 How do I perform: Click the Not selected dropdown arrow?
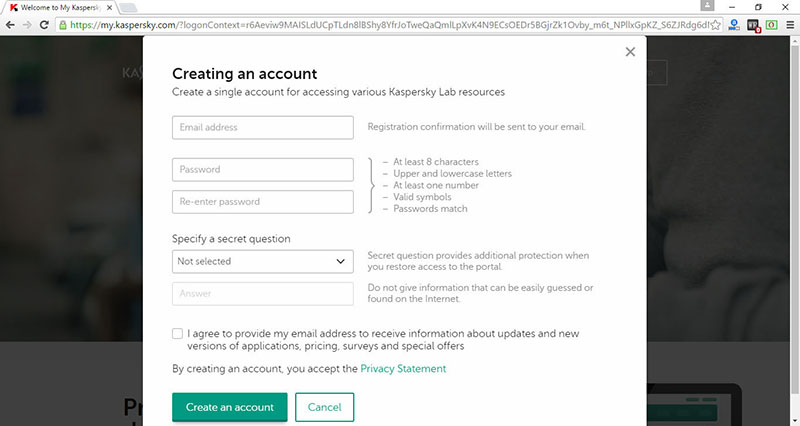point(340,261)
